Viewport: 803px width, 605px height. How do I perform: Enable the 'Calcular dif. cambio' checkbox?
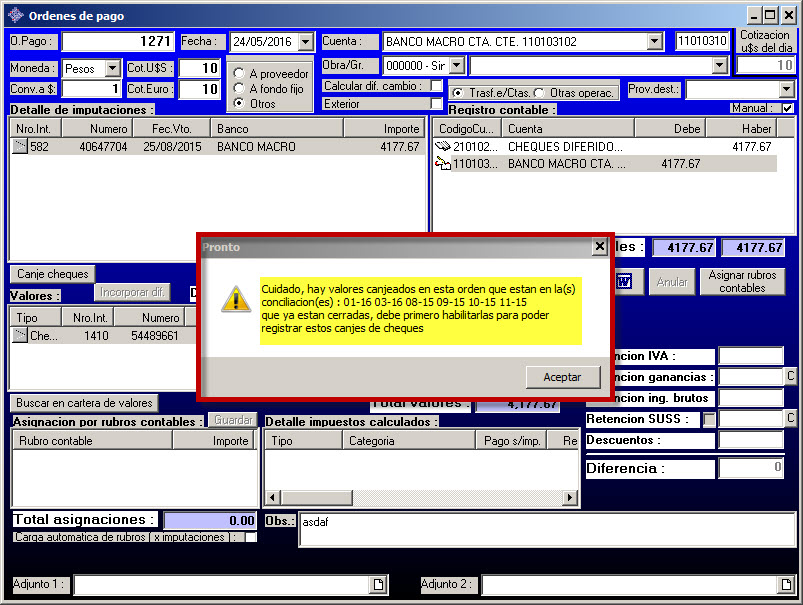pyautogui.click(x=436, y=86)
